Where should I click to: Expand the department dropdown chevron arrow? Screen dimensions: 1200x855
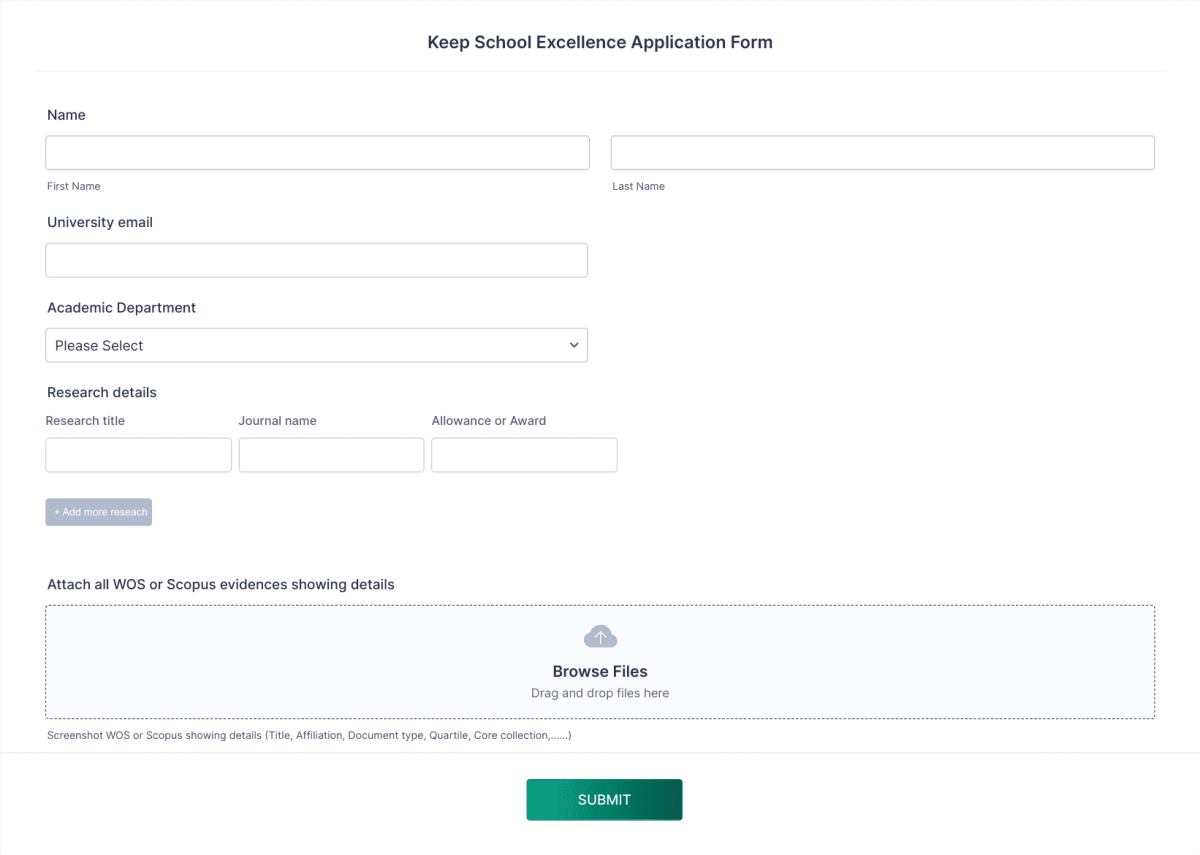[574, 344]
